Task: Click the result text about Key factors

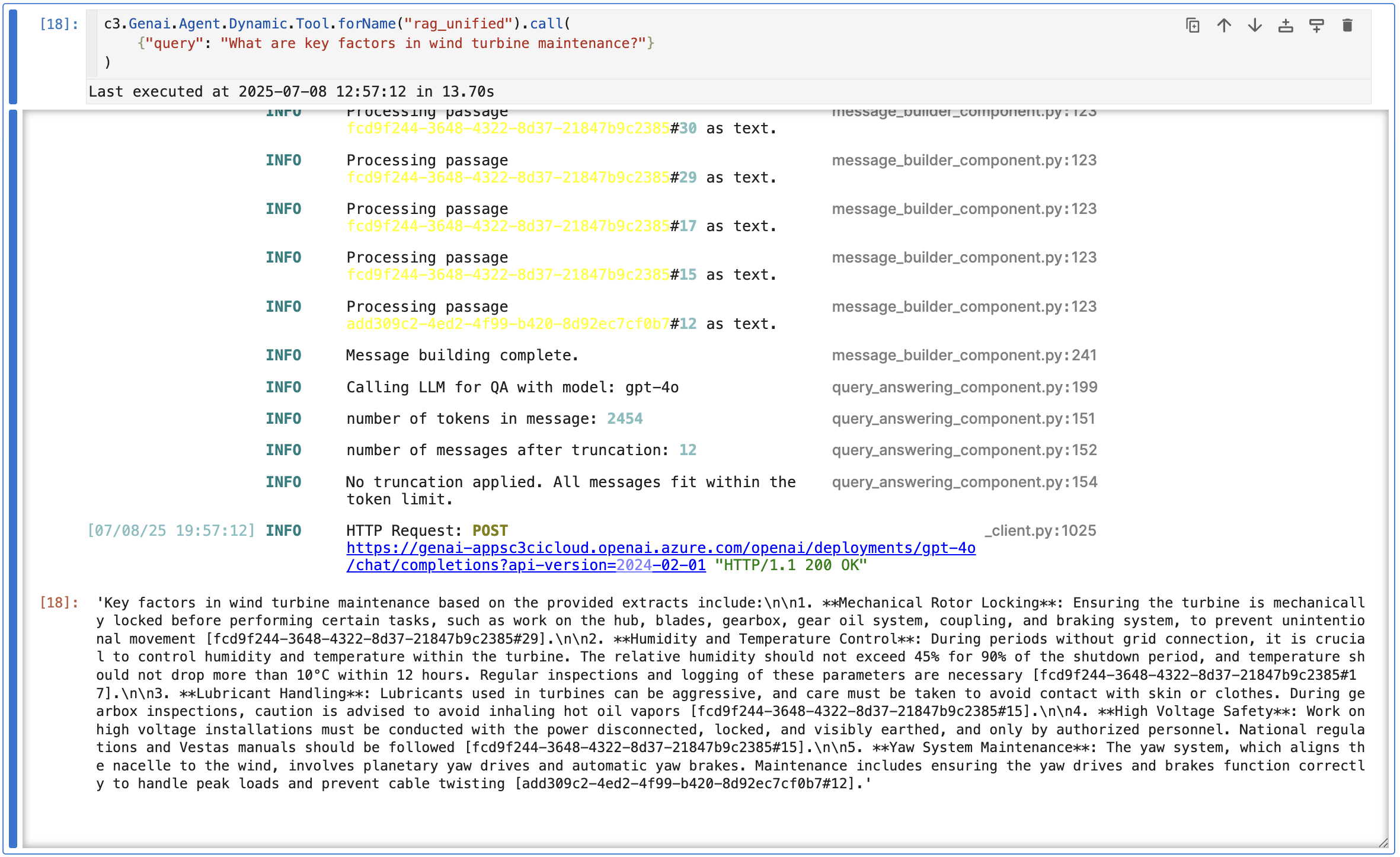Action: pyautogui.click(x=730, y=693)
